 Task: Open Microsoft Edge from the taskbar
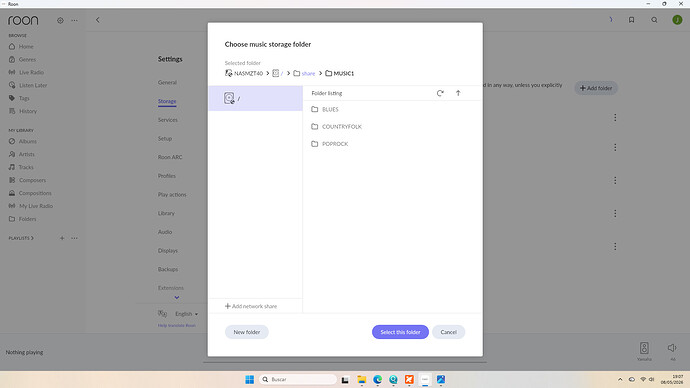point(378,379)
